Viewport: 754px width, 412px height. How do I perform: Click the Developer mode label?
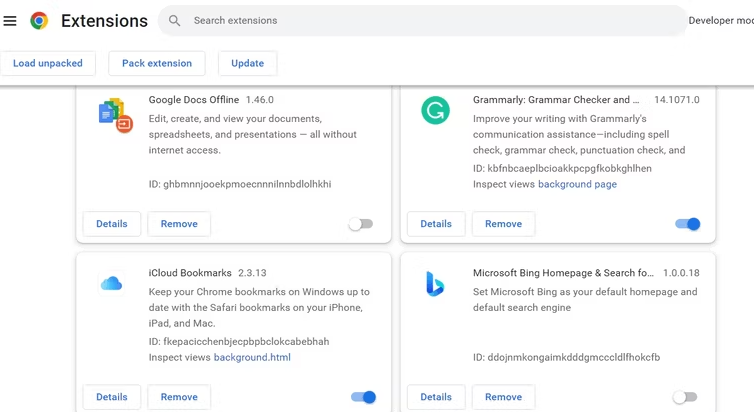tap(721, 21)
